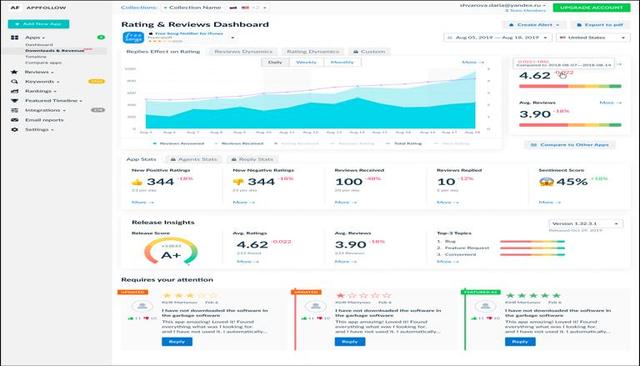This screenshot has height=366, width=640.
Task: Click the gray badge beside Integrations
Action: point(98,110)
